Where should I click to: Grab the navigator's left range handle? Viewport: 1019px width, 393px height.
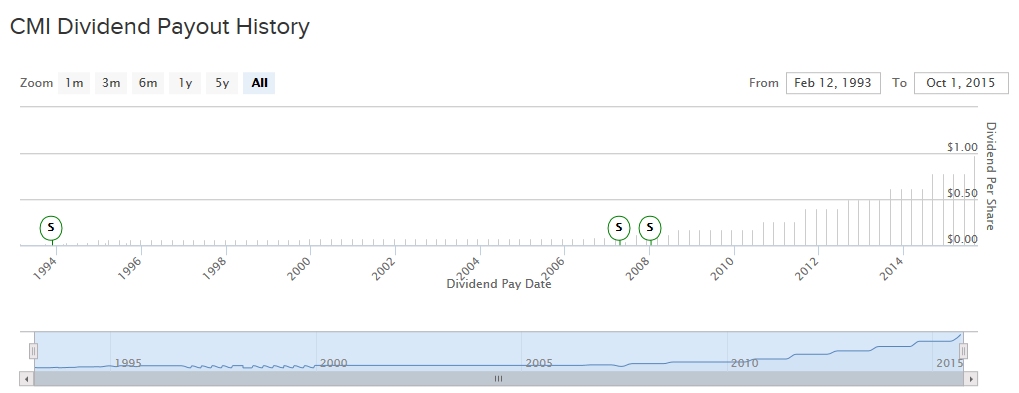(x=33, y=351)
